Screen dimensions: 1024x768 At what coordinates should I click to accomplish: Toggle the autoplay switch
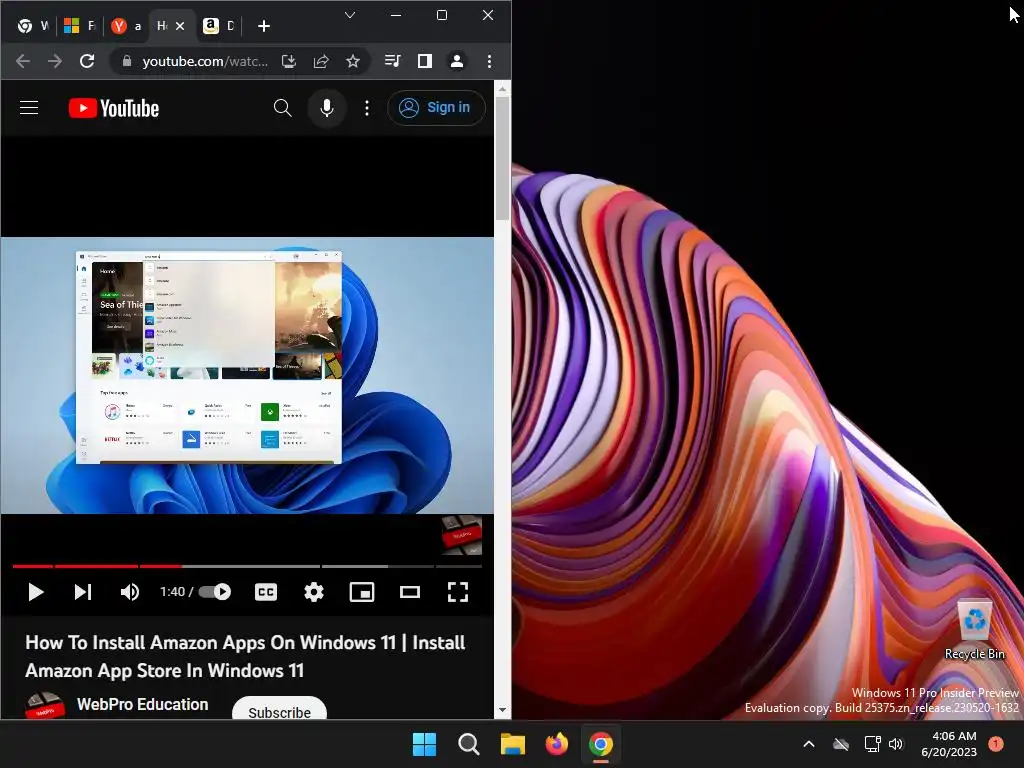pyautogui.click(x=215, y=592)
